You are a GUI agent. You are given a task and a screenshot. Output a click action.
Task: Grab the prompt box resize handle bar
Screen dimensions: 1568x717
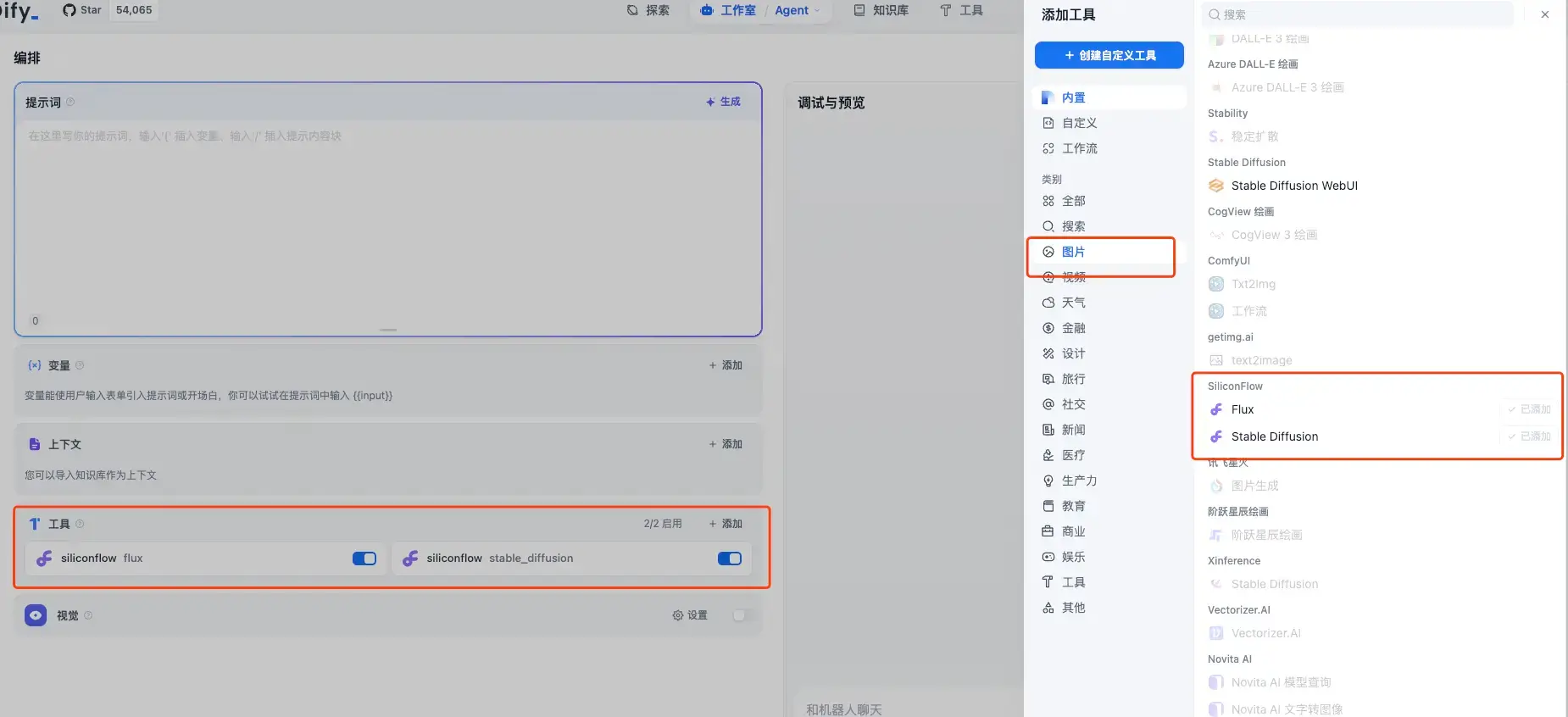point(388,330)
